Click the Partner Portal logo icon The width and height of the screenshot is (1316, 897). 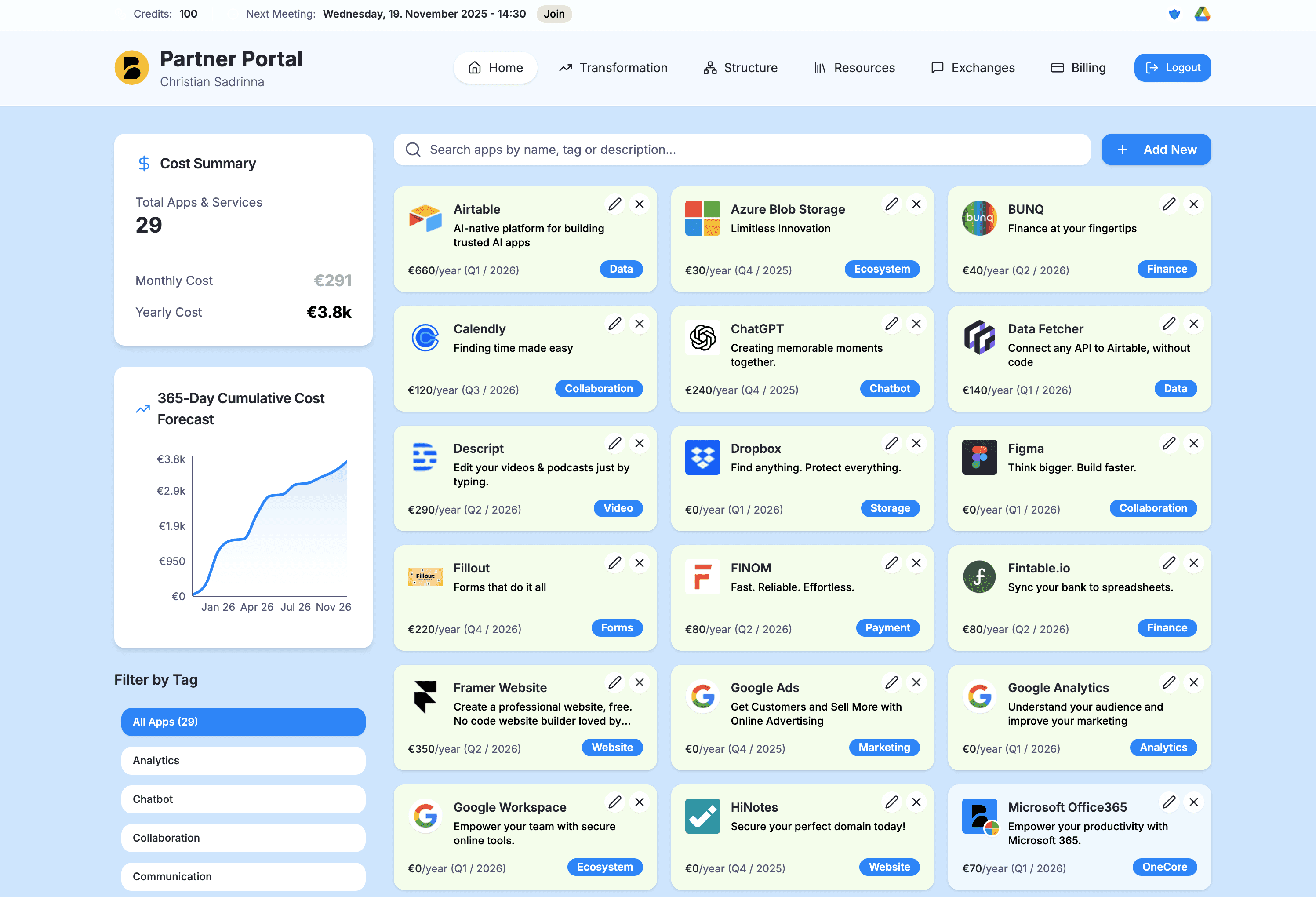(x=132, y=67)
